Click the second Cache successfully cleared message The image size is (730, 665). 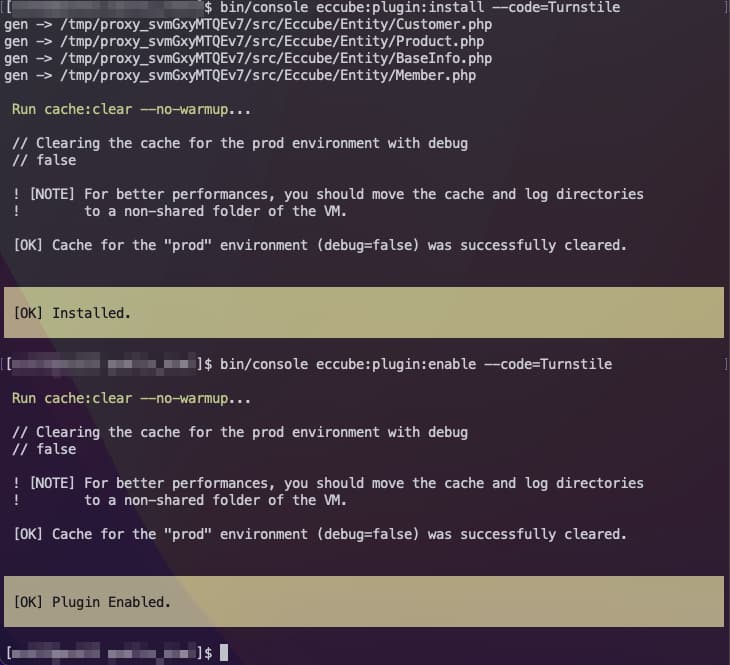(x=320, y=534)
